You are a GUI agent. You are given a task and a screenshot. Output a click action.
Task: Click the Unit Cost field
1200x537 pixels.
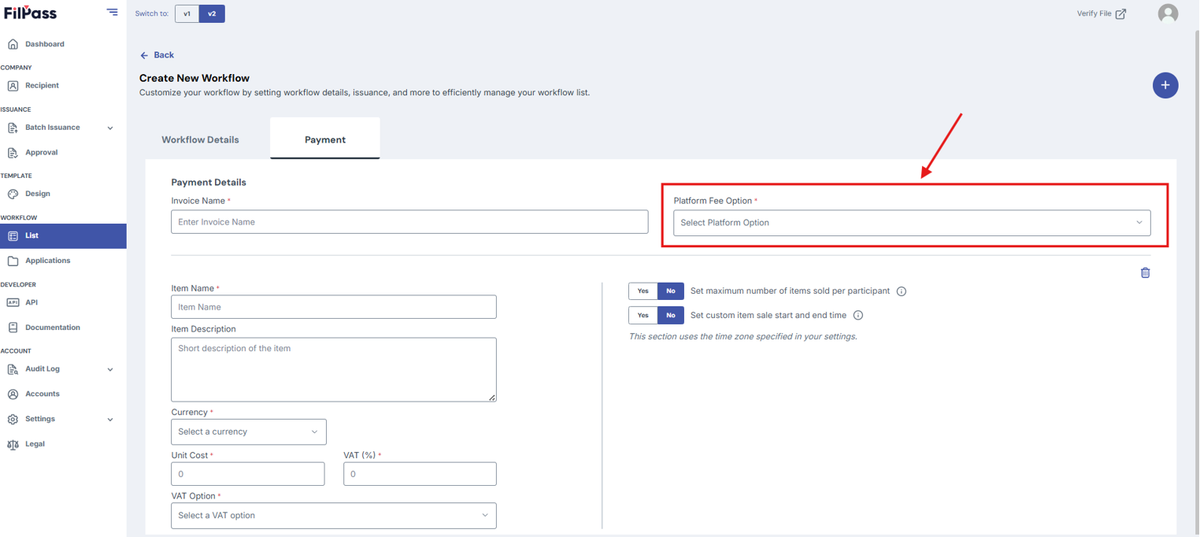tap(248, 474)
